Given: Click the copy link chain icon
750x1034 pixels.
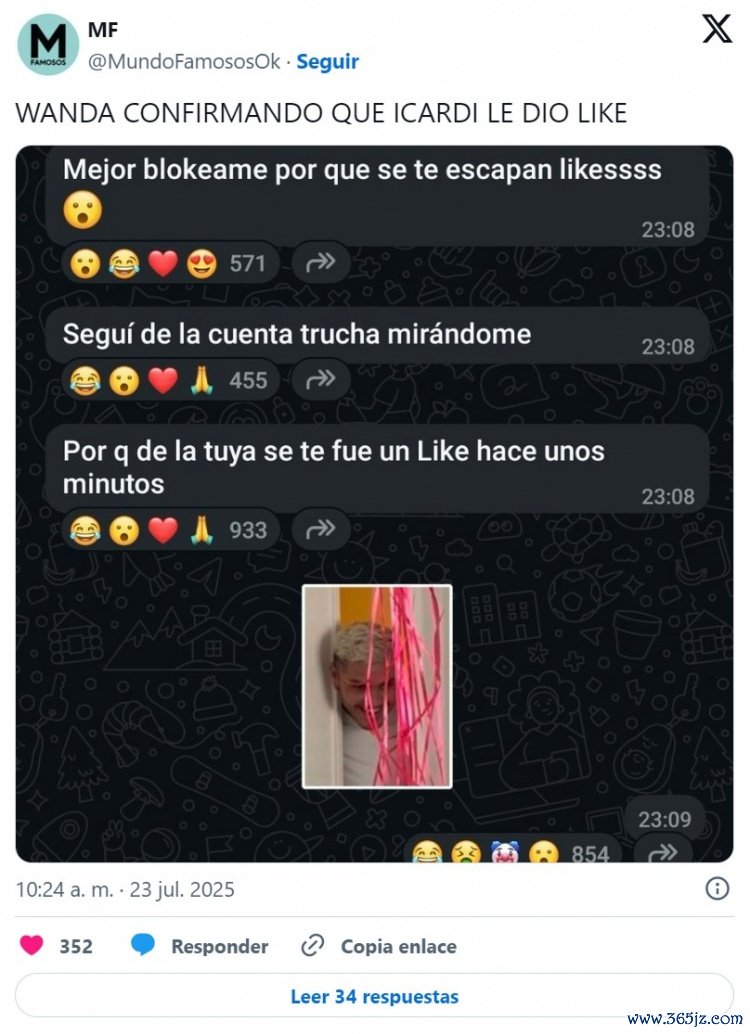Looking at the screenshot, I should 311,946.
